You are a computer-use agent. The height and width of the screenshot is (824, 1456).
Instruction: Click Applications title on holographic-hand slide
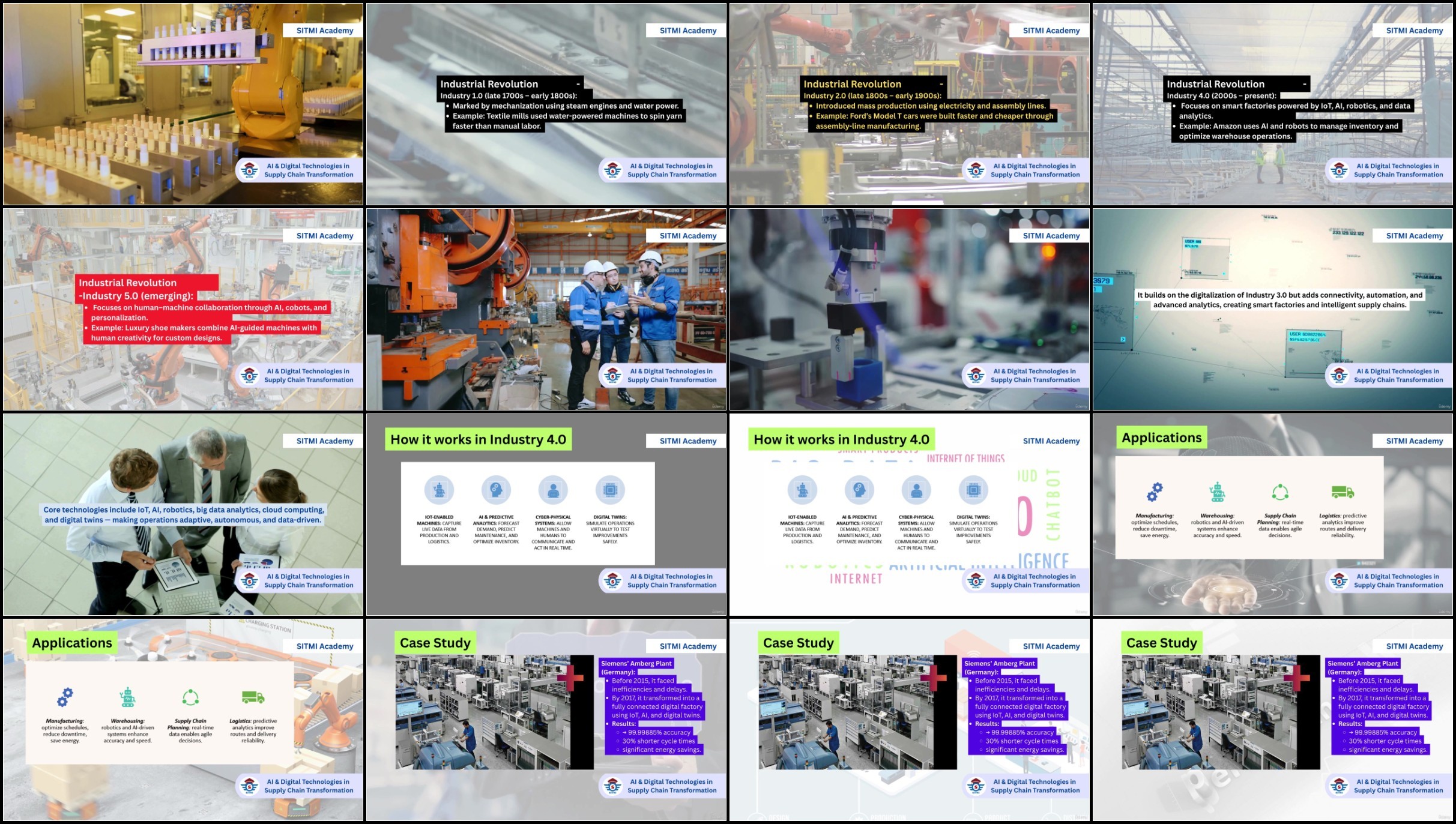pyautogui.click(x=1161, y=438)
